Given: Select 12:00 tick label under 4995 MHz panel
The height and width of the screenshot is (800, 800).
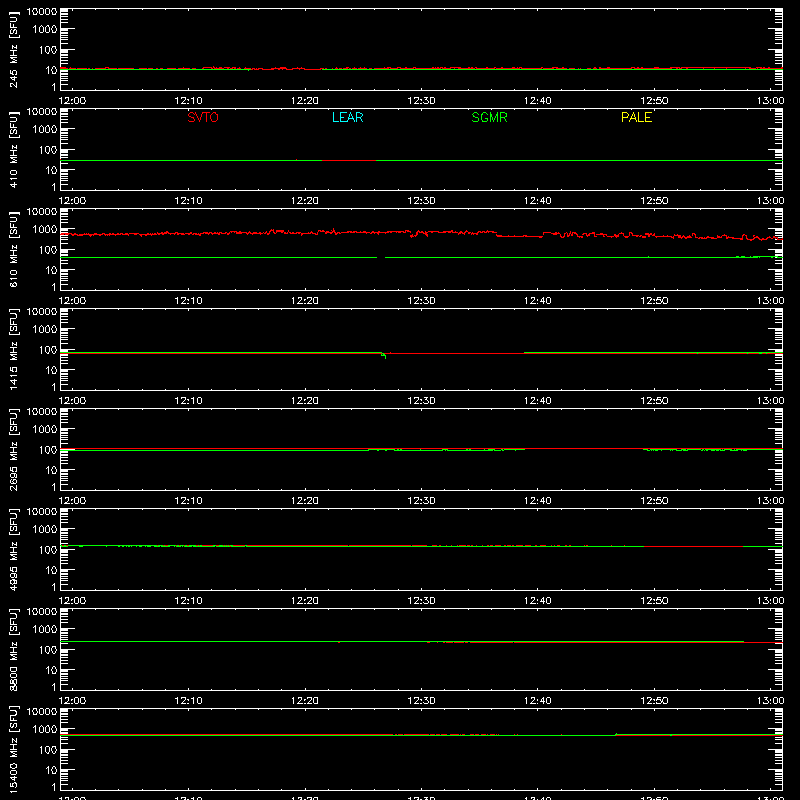Looking at the screenshot, I should pos(72,601).
